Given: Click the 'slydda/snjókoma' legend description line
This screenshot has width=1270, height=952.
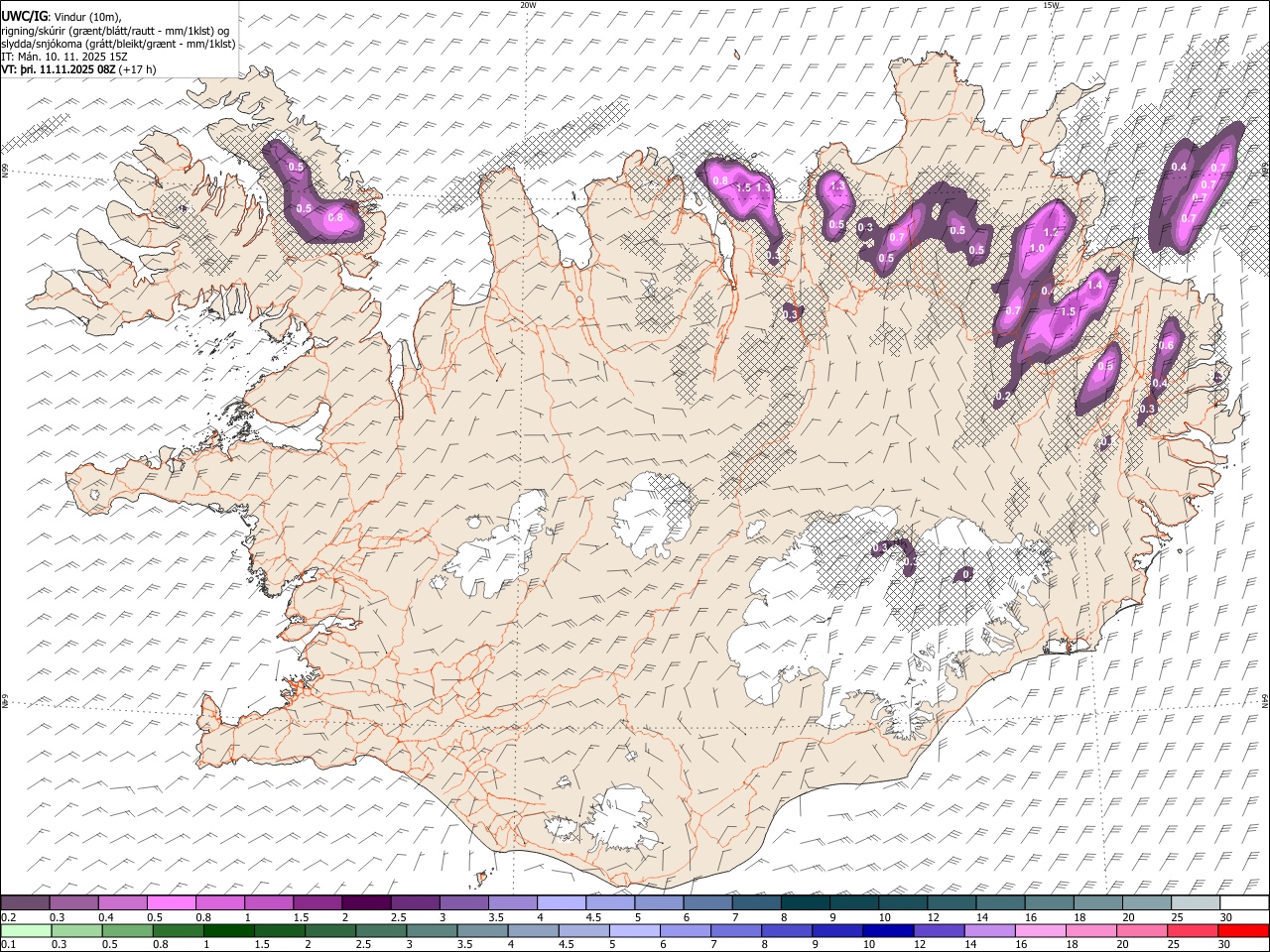Looking at the screenshot, I should [x=118, y=44].
